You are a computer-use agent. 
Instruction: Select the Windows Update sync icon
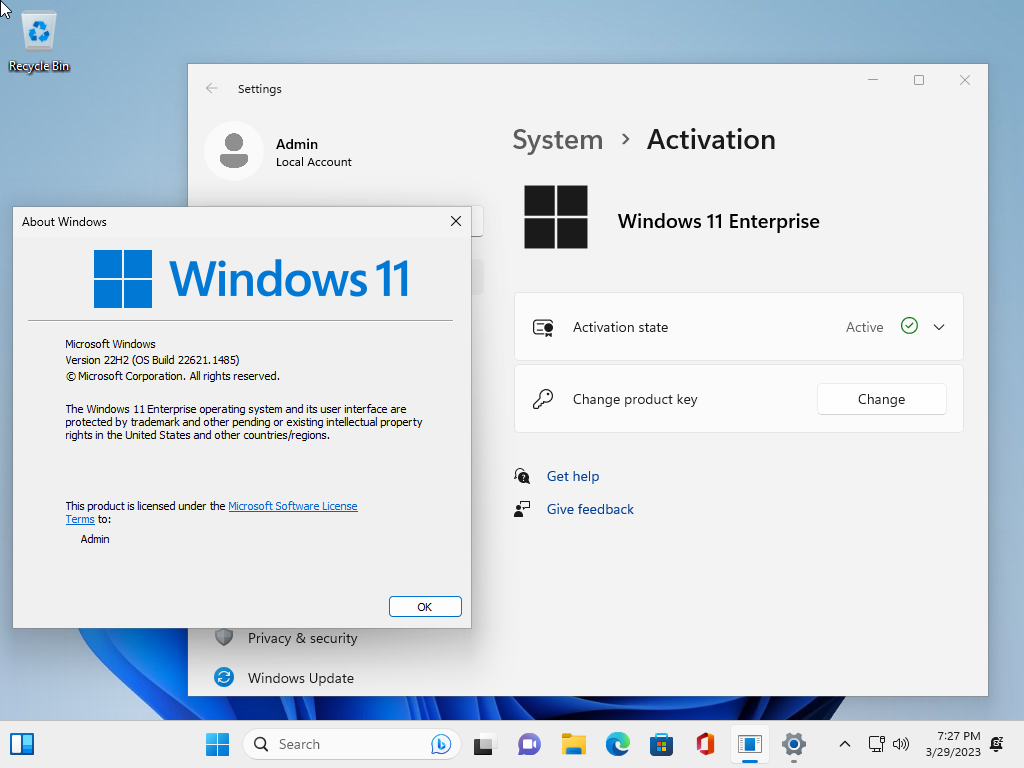click(224, 677)
